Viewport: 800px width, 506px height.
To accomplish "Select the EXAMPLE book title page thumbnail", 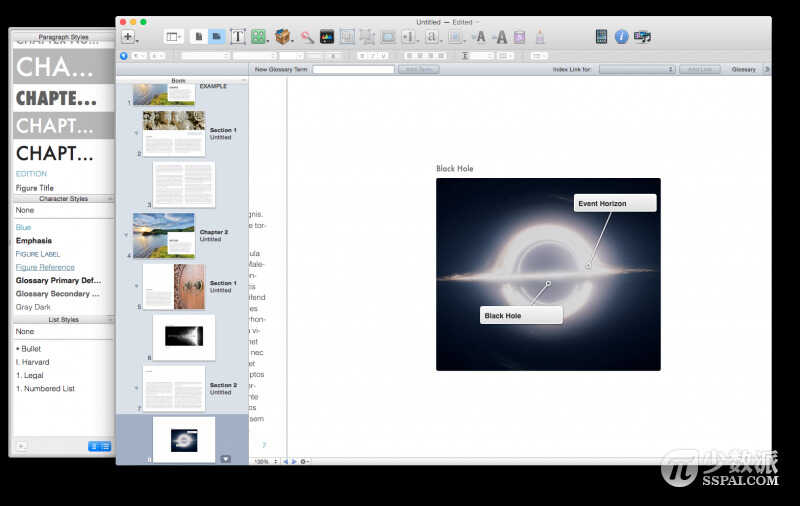I will tap(163, 94).
